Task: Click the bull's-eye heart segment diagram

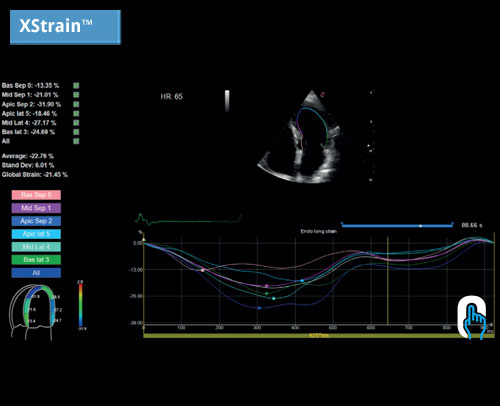Action: (x=35, y=312)
